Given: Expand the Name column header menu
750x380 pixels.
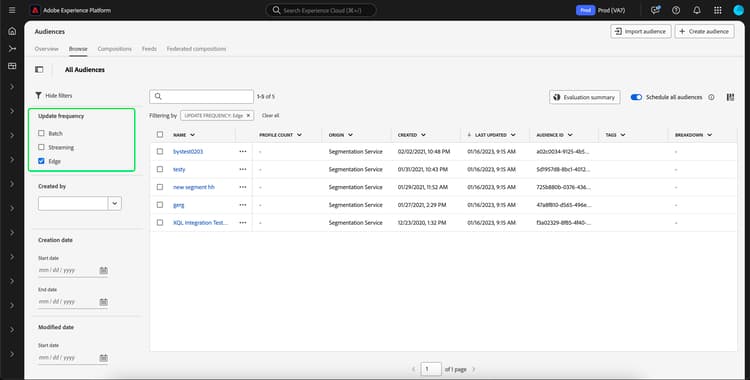Looking at the screenshot, I should click(x=192, y=135).
